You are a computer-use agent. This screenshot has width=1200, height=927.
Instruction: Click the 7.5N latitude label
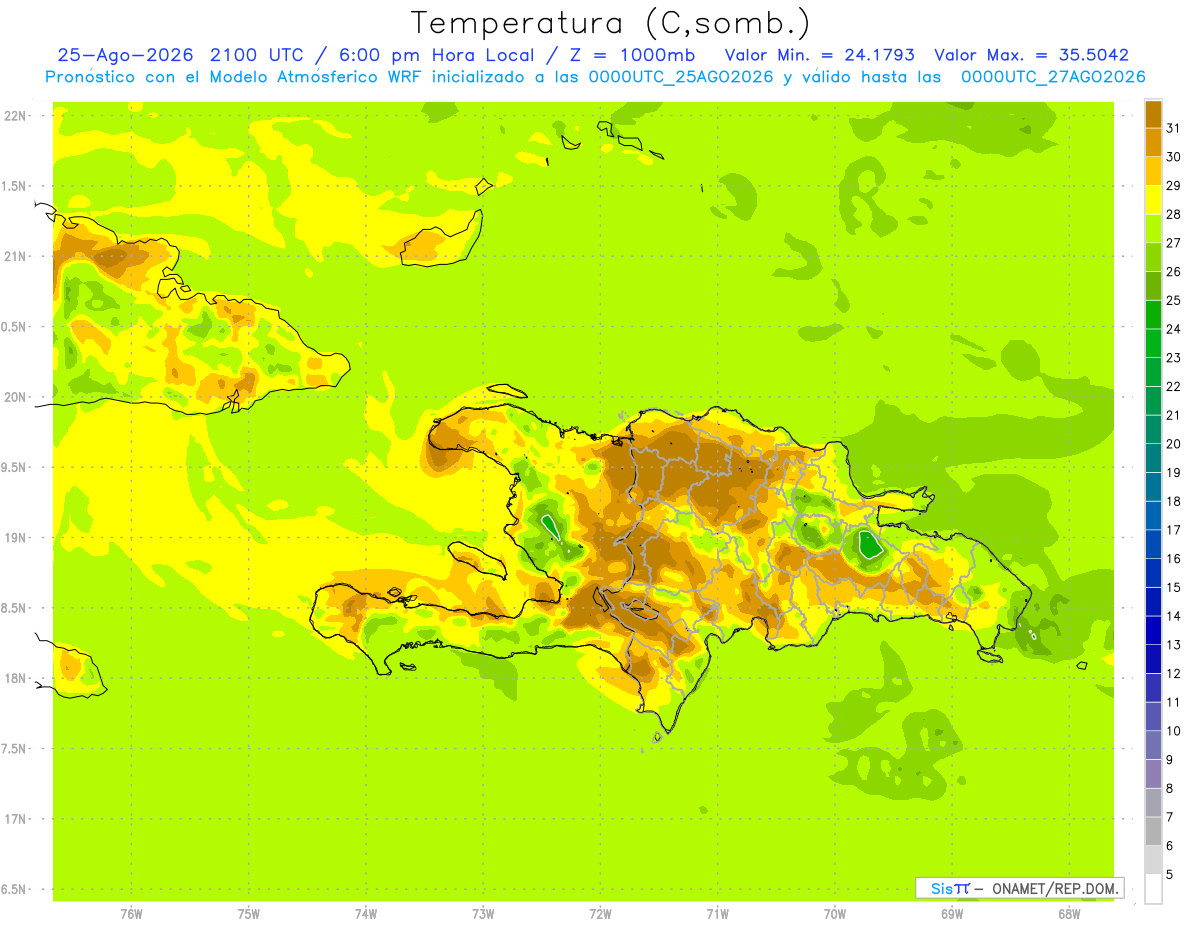coord(15,748)
